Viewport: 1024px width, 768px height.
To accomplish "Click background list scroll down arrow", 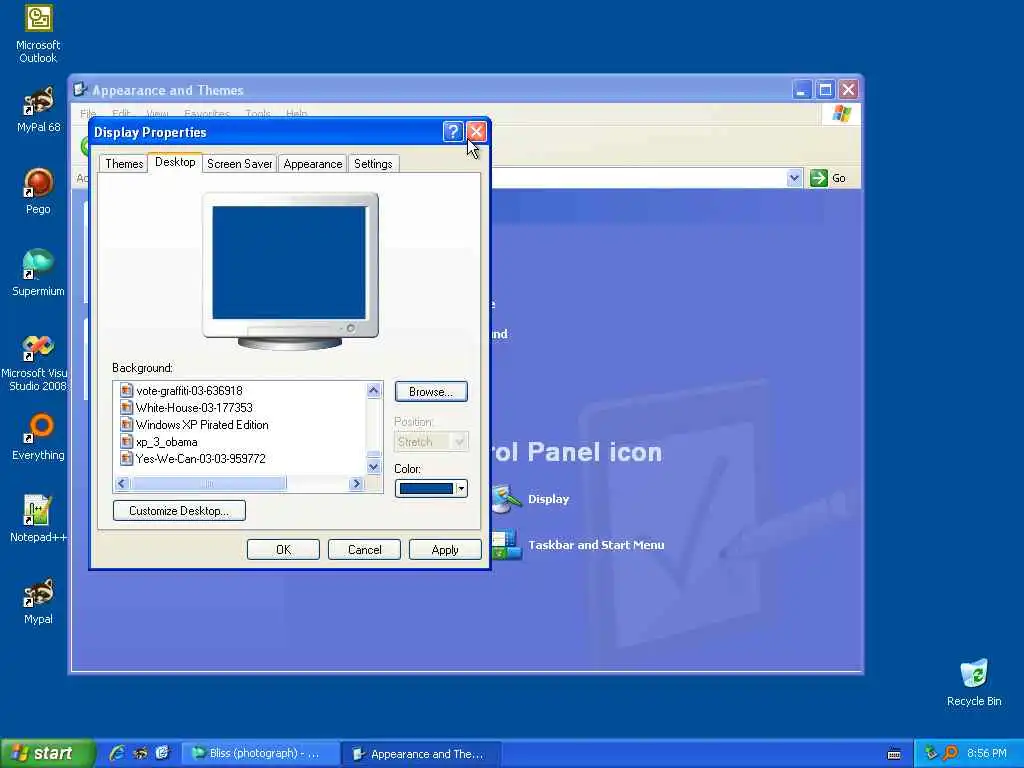I will coord(374,467).
